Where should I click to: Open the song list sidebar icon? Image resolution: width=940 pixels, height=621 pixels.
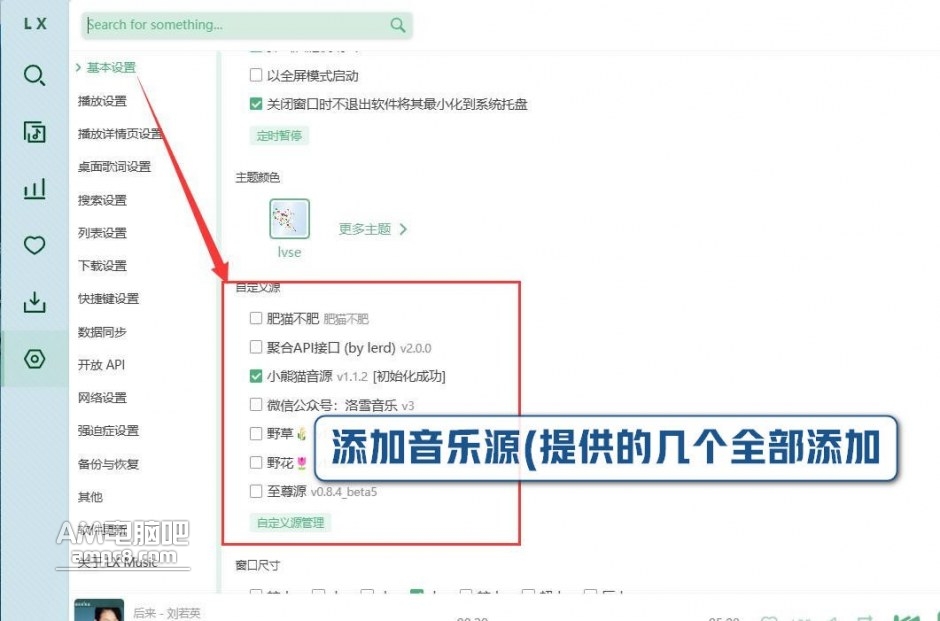coord(34,132)
